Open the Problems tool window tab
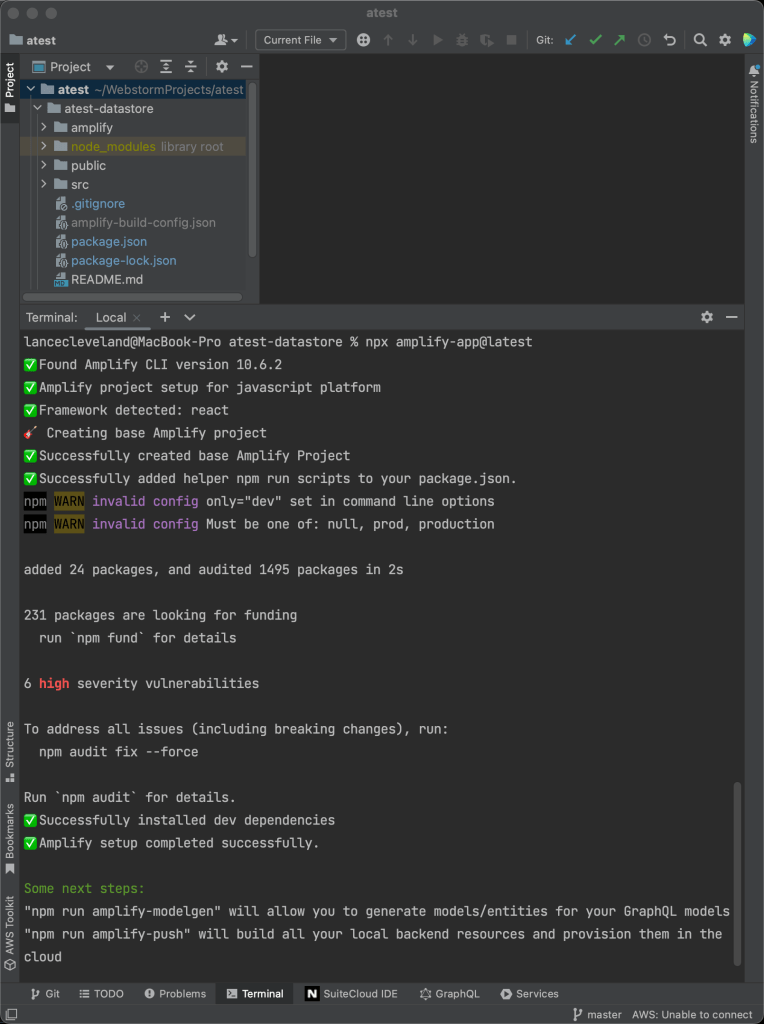This screenshot has width=764, height=1024. coord(175,993)
